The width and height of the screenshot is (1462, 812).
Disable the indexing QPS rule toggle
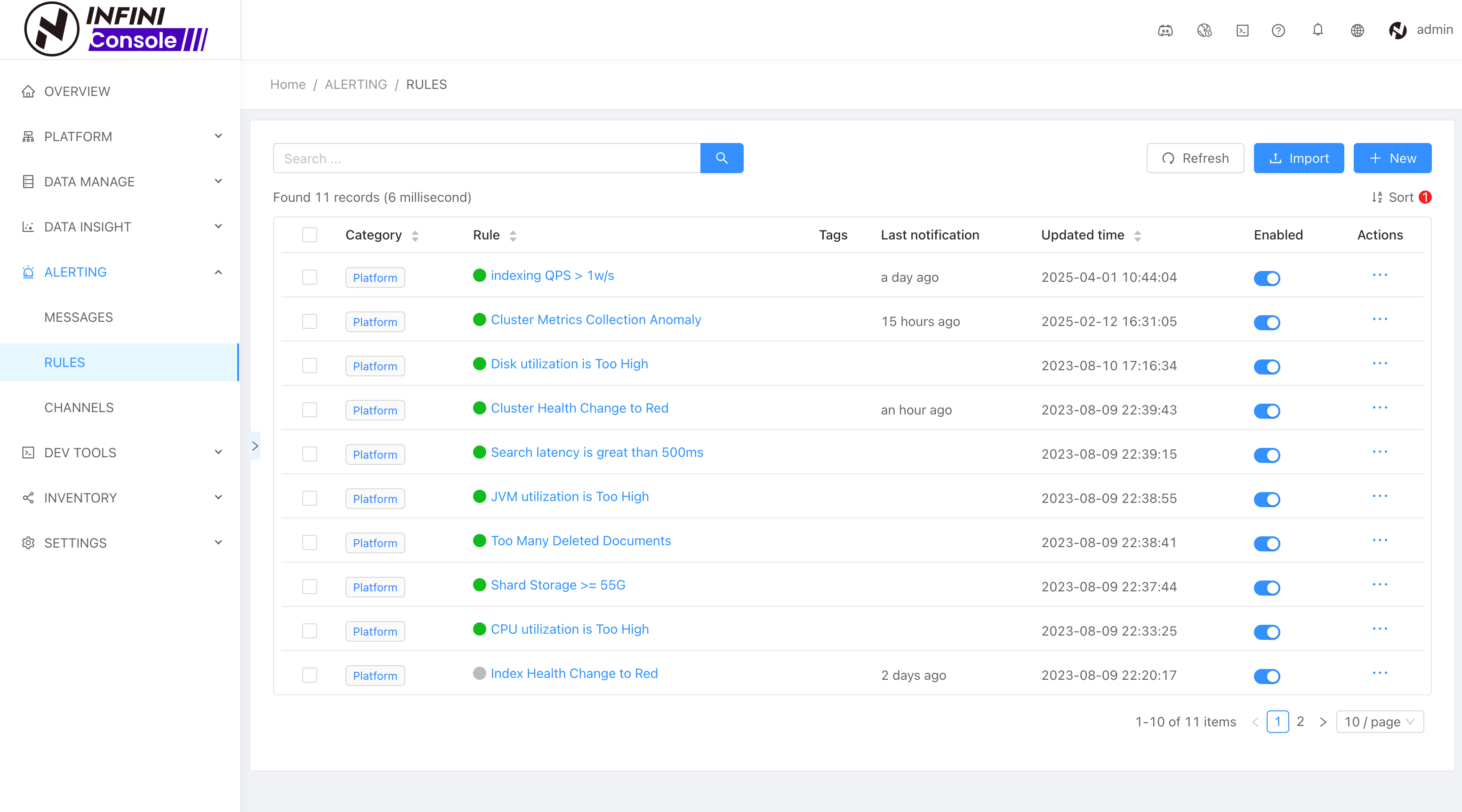(x=1266, y=278)
